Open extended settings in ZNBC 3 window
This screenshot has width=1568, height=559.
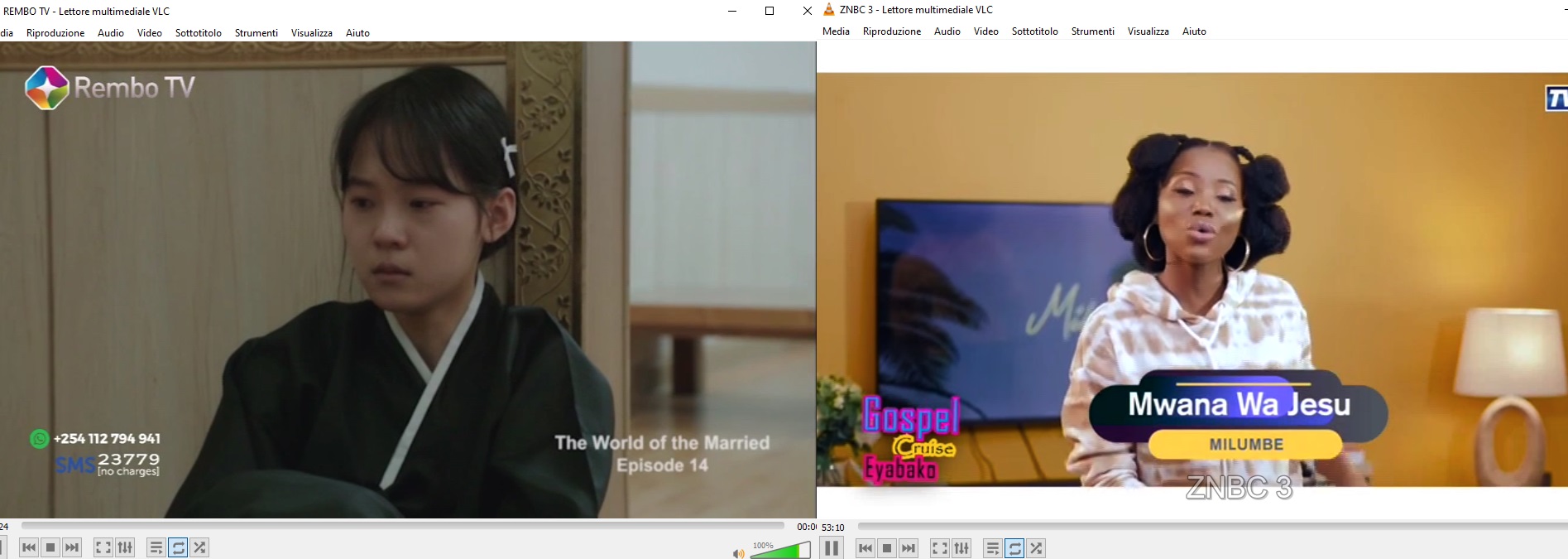coord(961,548)
